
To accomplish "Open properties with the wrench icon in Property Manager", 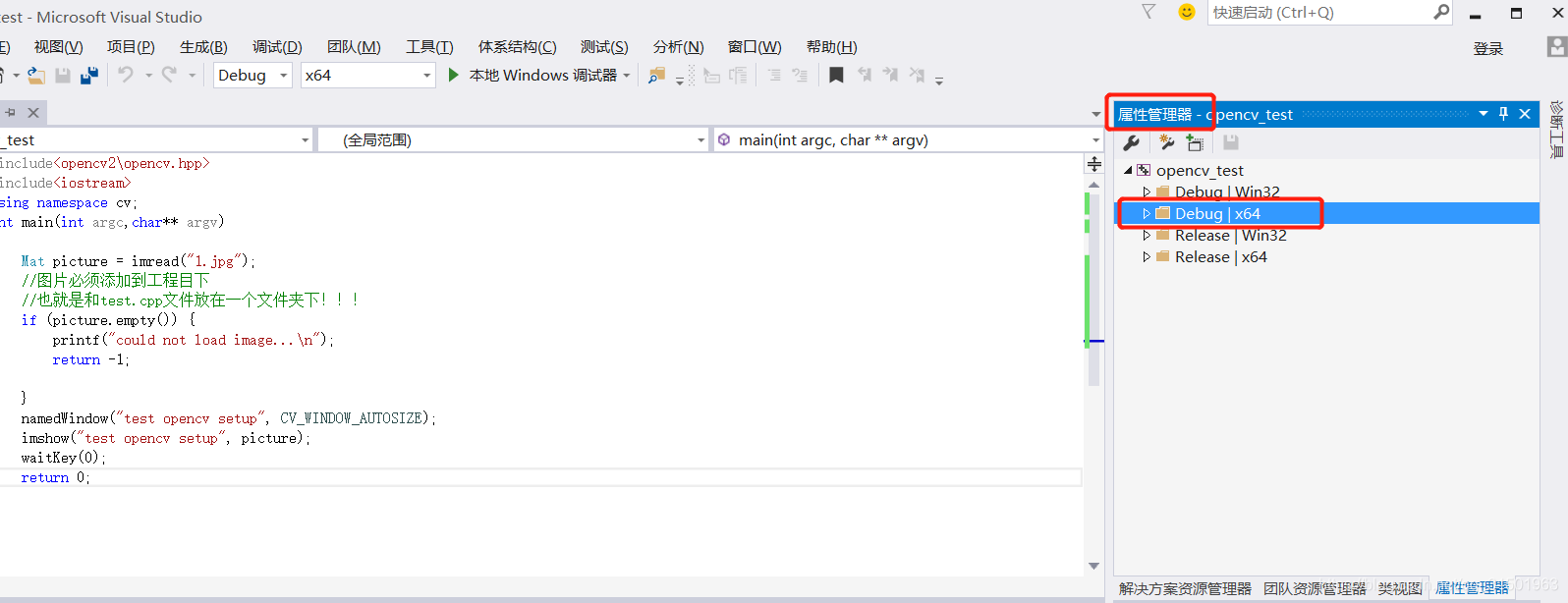I will 1132,142.
